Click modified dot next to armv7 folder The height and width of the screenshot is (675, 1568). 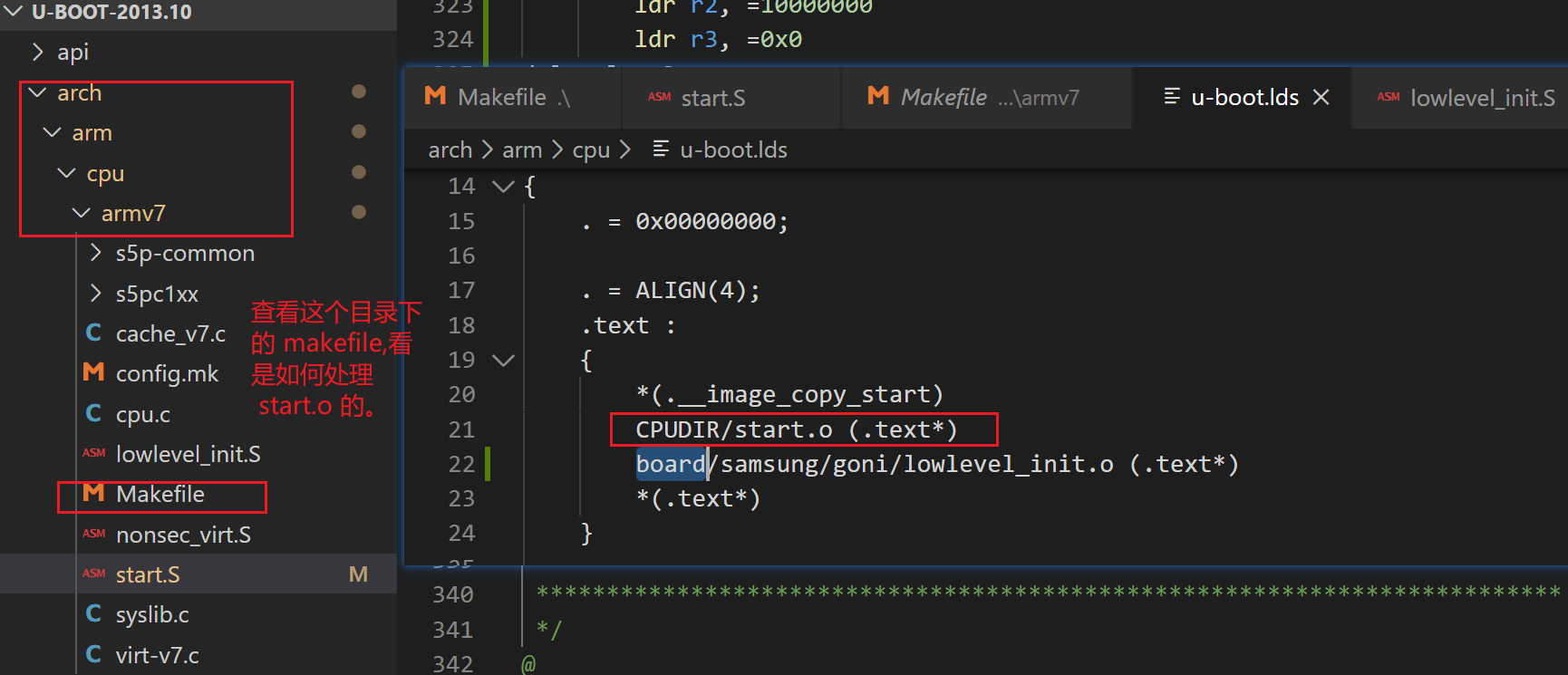[x=359, y=212]
